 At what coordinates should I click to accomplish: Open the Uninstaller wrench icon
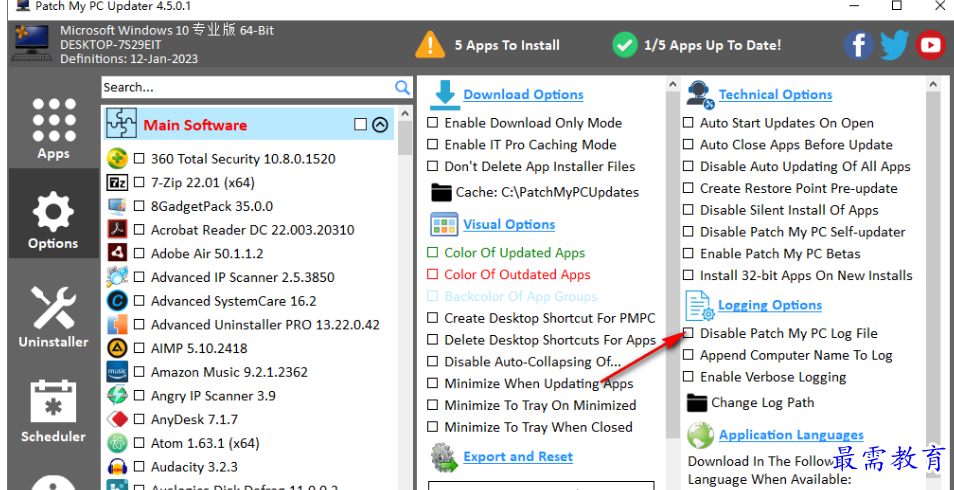[x=53, y=308]
